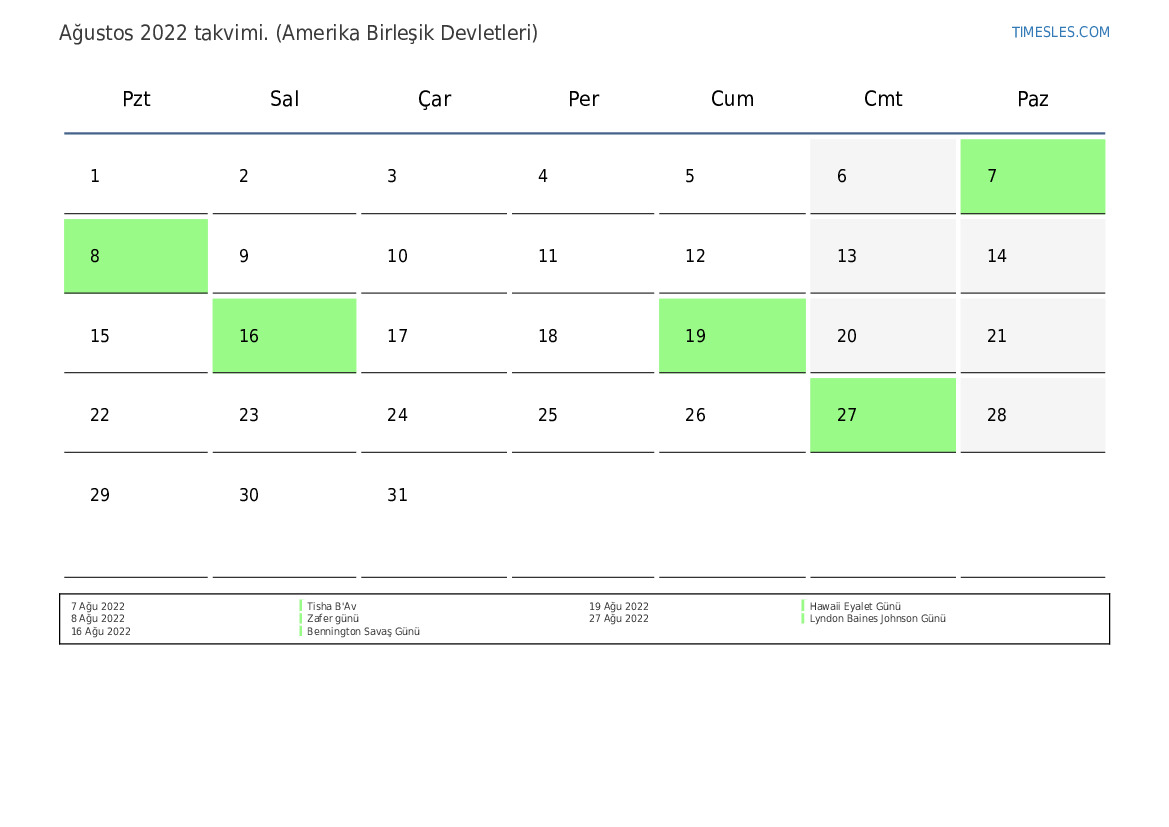Click the Paz weekday column header
The image size is (1169, 827).
click(x=1032, y=99)
